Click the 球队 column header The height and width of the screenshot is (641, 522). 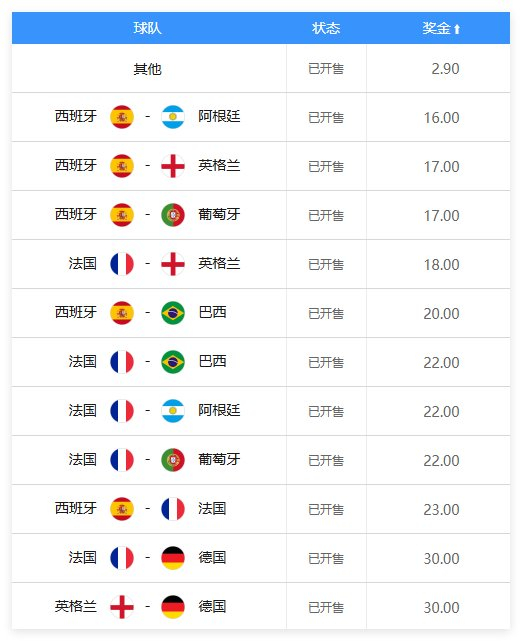coord(148,28)
